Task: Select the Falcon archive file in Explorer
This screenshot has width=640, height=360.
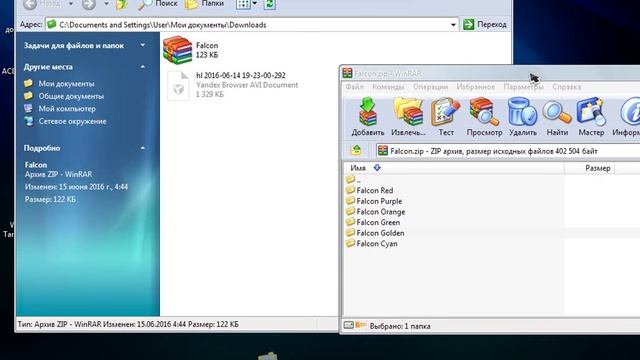Action: 191,50
